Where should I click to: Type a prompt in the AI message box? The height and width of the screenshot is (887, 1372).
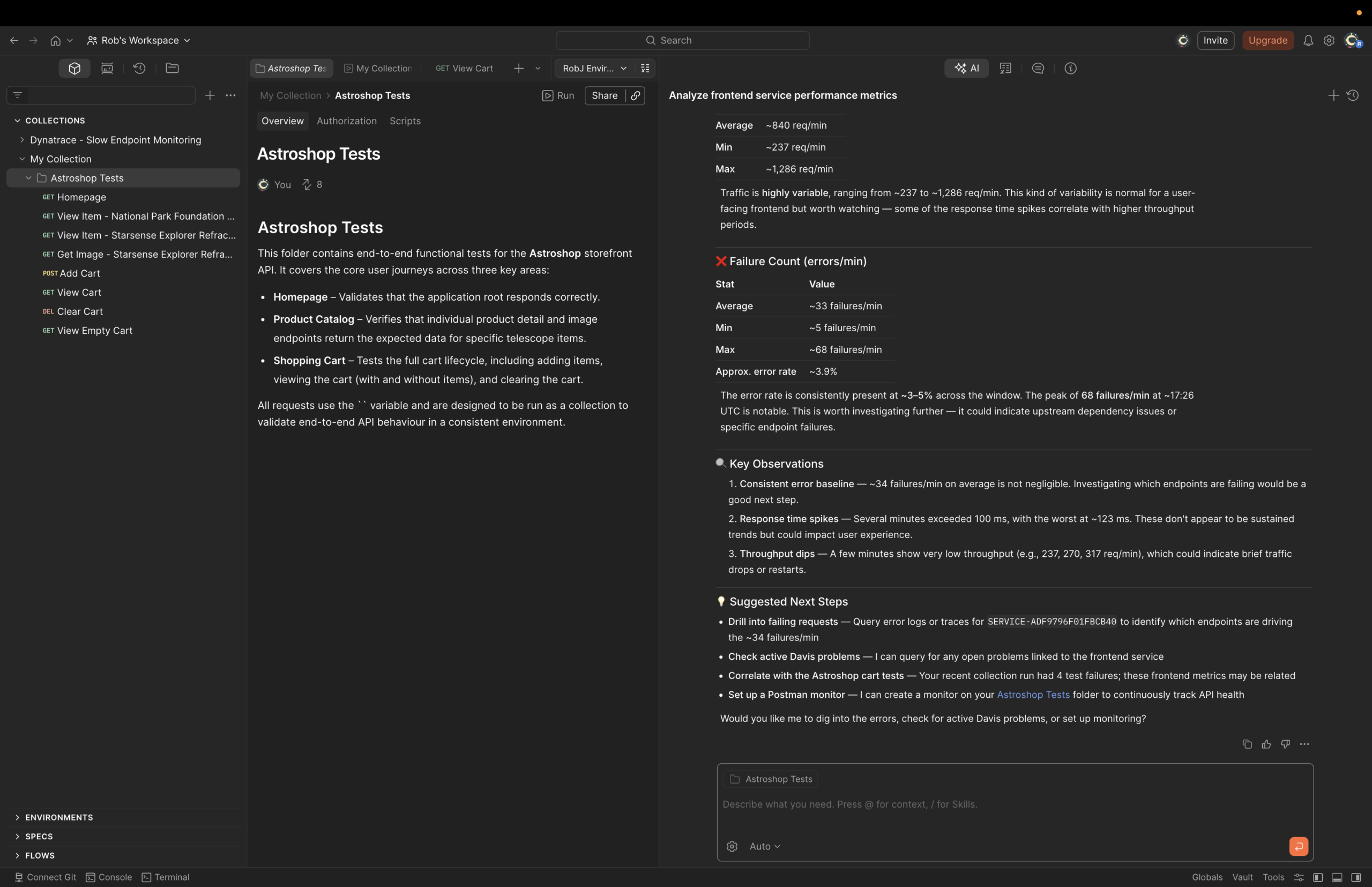(x=922, y=804)
